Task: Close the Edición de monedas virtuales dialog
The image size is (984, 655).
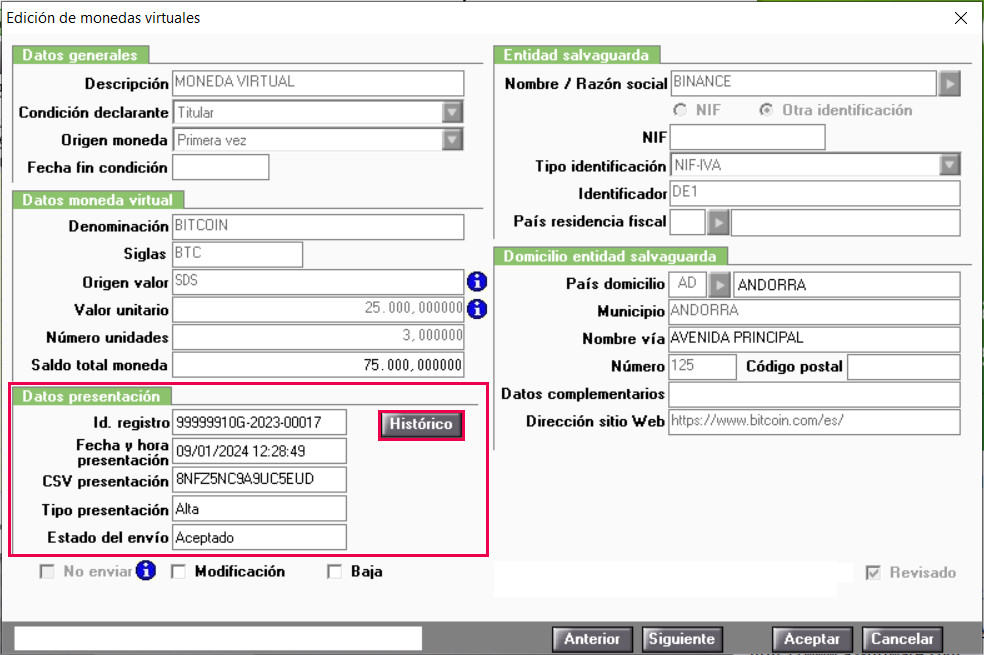Action: tap(961, 18)
